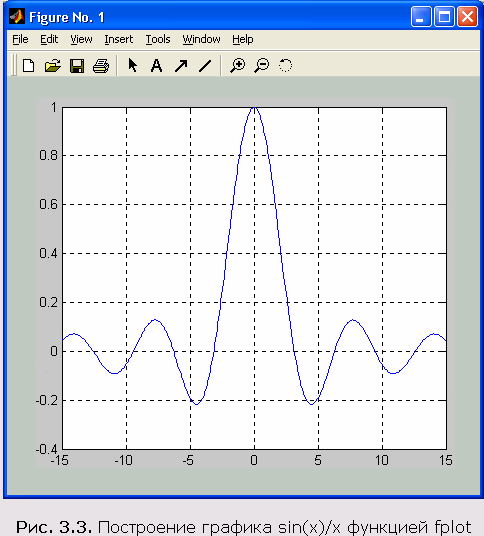
Task: Enable plot editing with the arrow cursor
Action: [132, 65]
